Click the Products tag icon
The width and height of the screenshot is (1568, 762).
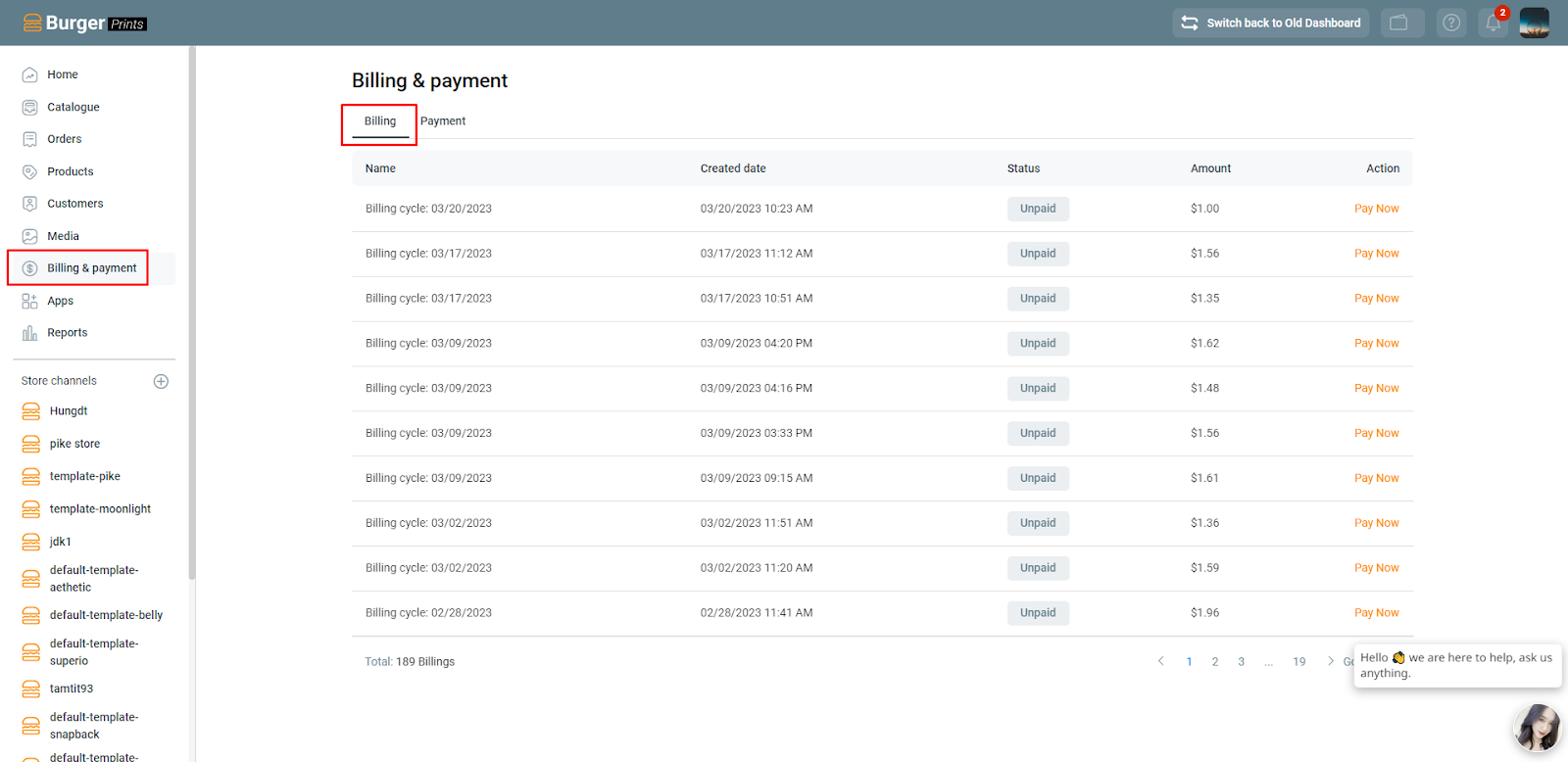coord(30,171)
